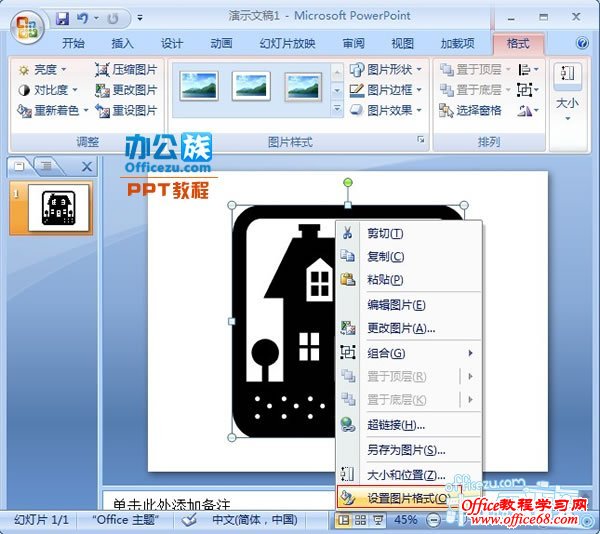Choose 超链接(H)... from the context menu
Image resolution: width=600 pixels, height=534 pixels.
click(x=408, y=425)
